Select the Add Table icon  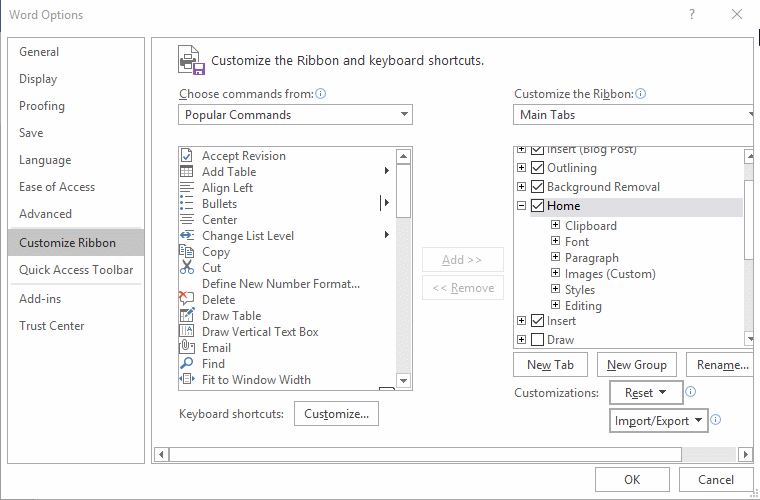click(x=186, y=172)
